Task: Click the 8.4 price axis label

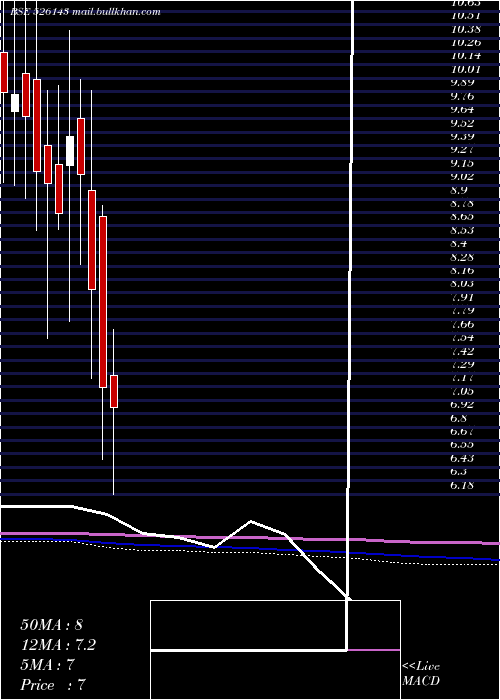Action: [459, 244]
